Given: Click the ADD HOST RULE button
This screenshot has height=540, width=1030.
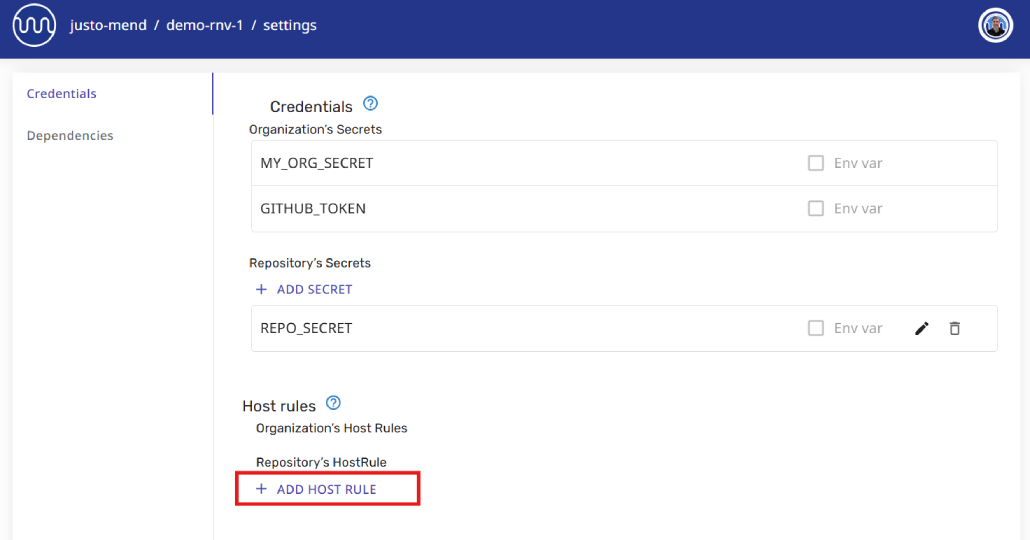Looking at the screenshot, I should point(316,489).
